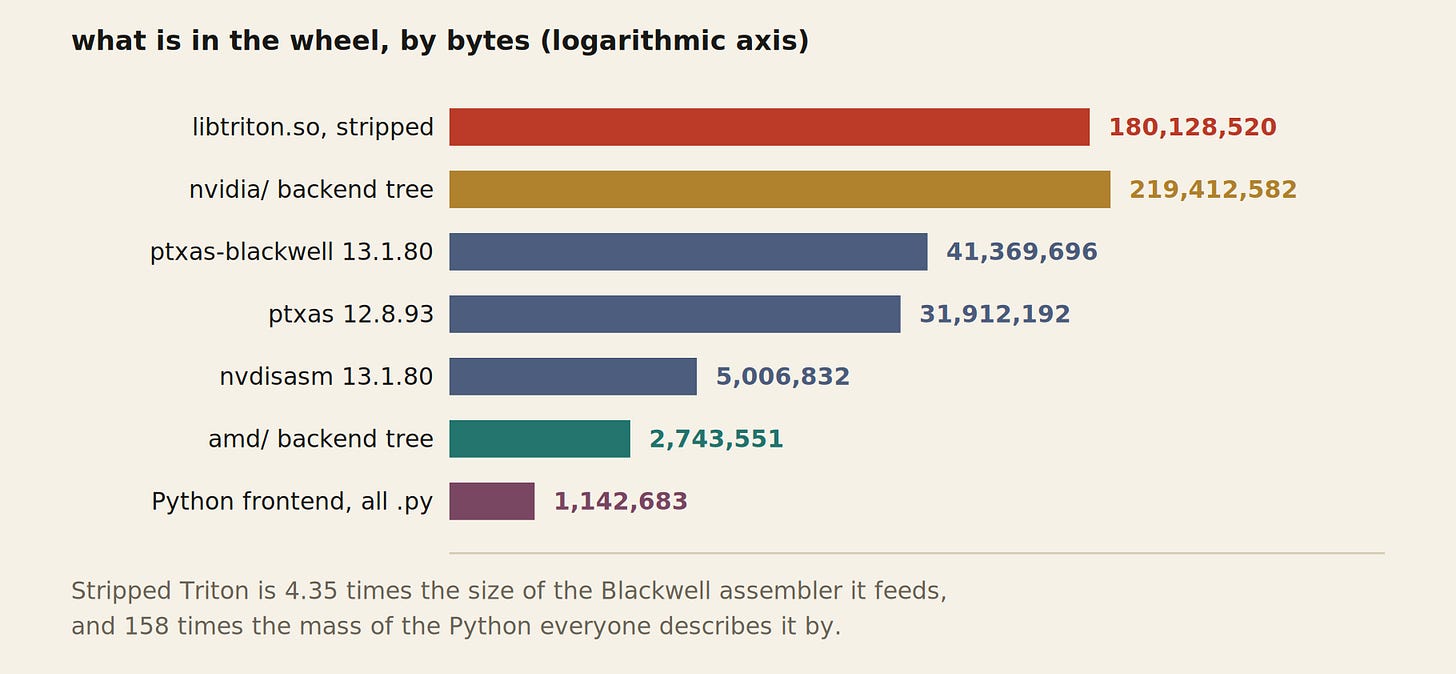Click the caption line starting 'and 158 times'
This screenshot has height=674, width=1456.
pyautogui.click(x=456, y=627)
